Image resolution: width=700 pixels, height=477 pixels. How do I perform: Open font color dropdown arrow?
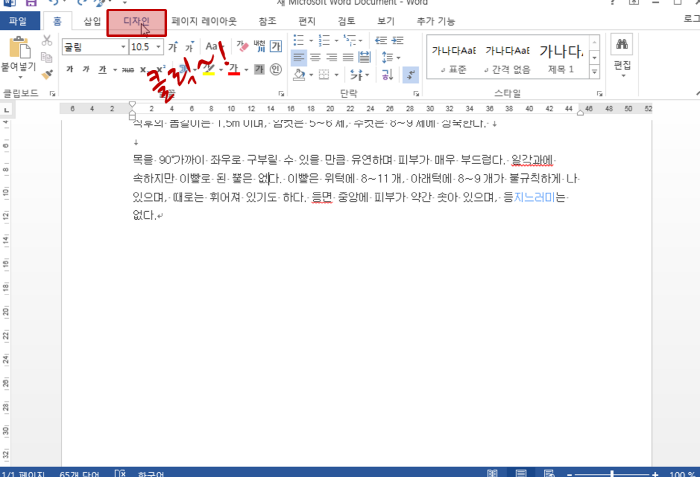246,70
